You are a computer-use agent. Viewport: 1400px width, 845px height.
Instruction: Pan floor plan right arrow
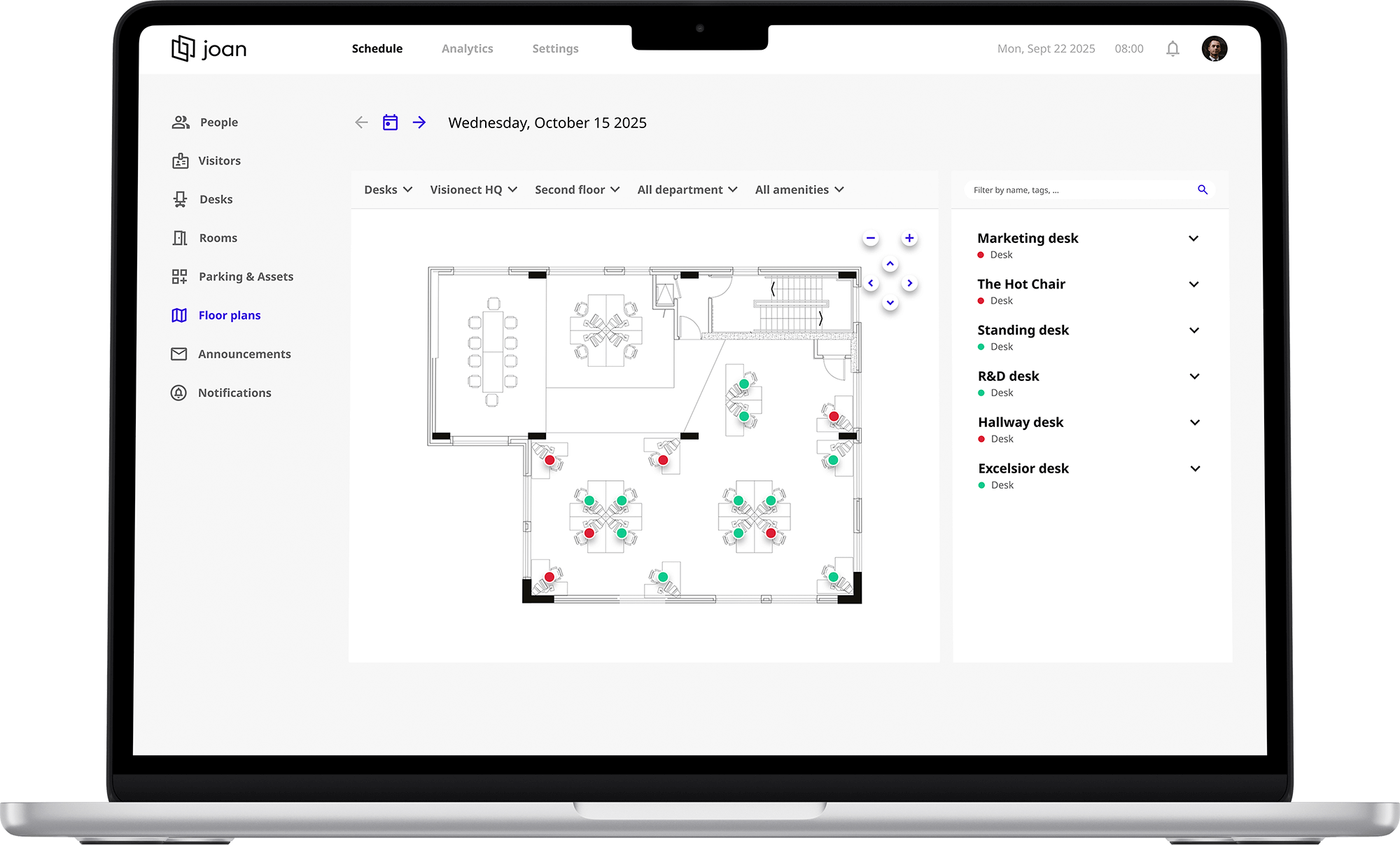pyautogui.click(x=909, y=284)
